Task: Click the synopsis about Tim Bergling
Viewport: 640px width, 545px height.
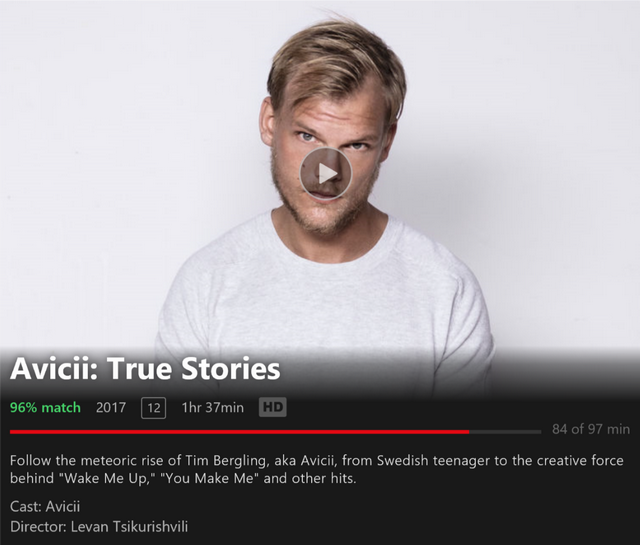Action: tap(317, 469)
